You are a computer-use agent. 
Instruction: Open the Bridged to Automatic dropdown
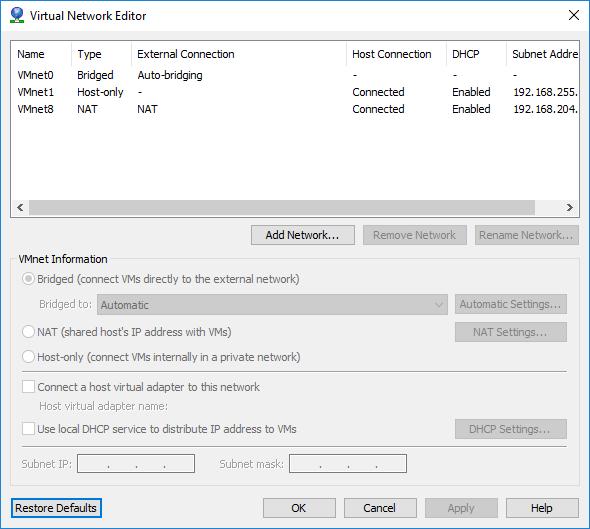point(272,304)
